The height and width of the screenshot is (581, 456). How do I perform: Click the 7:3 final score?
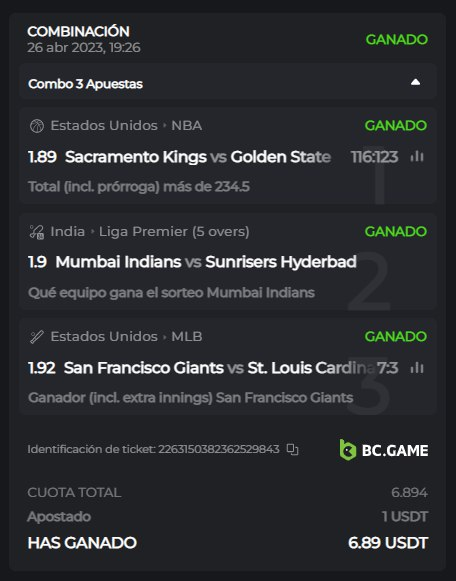(x=387, y=368)
